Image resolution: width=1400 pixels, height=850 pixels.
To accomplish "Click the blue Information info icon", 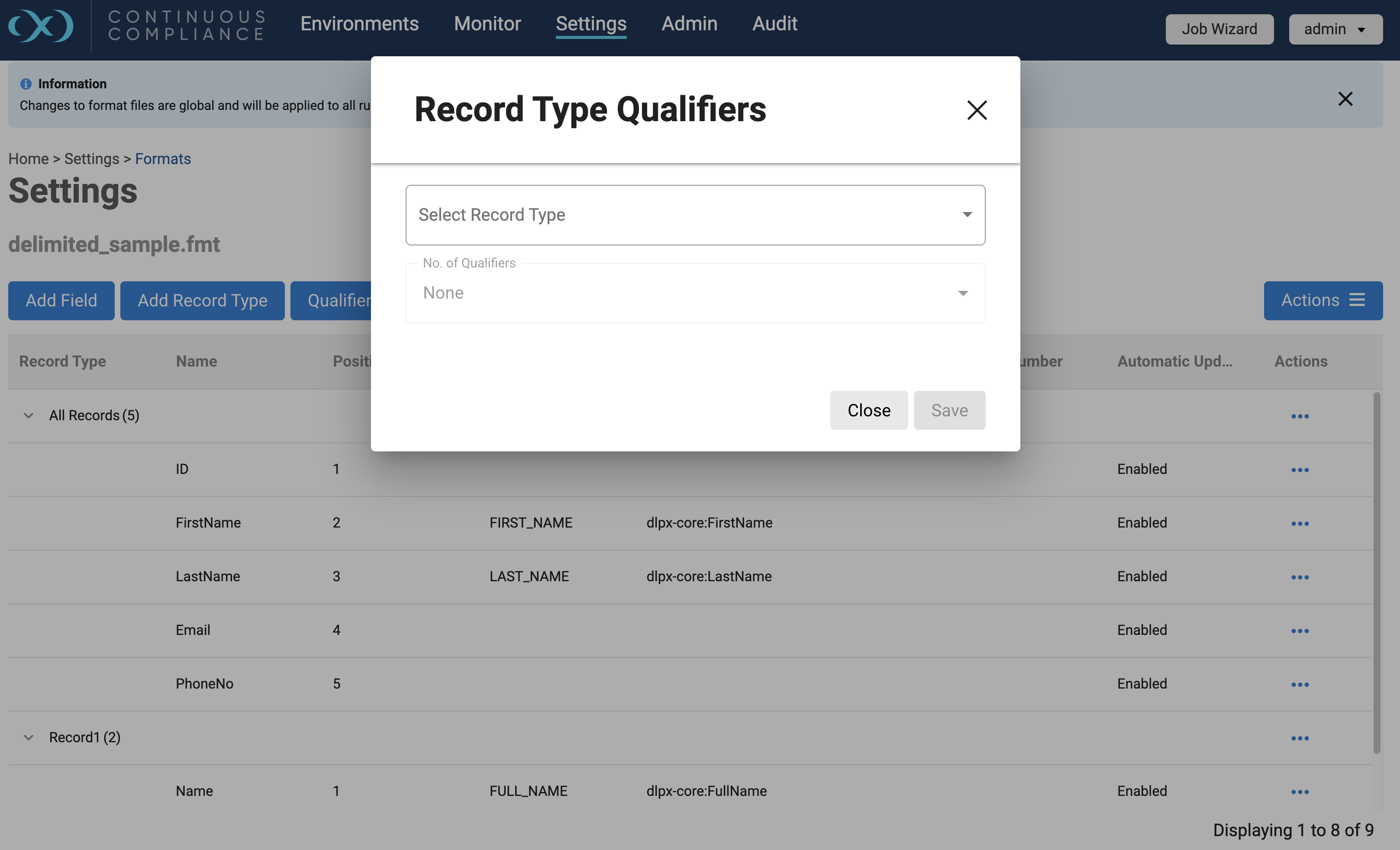I will 26,84.
